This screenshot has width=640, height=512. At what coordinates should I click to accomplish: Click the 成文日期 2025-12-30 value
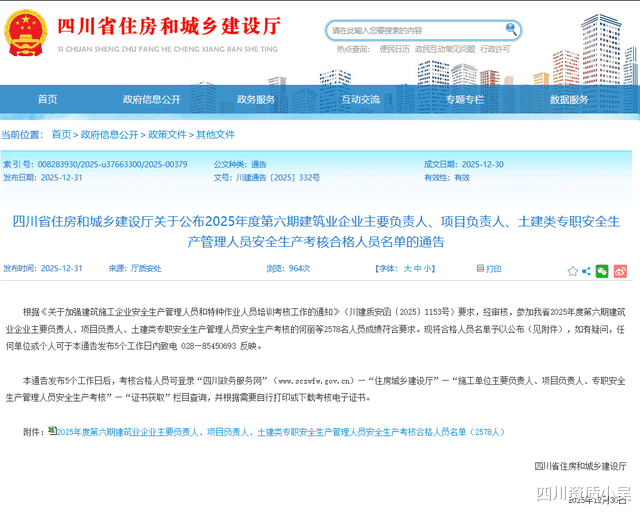click(x=482, y=164)
